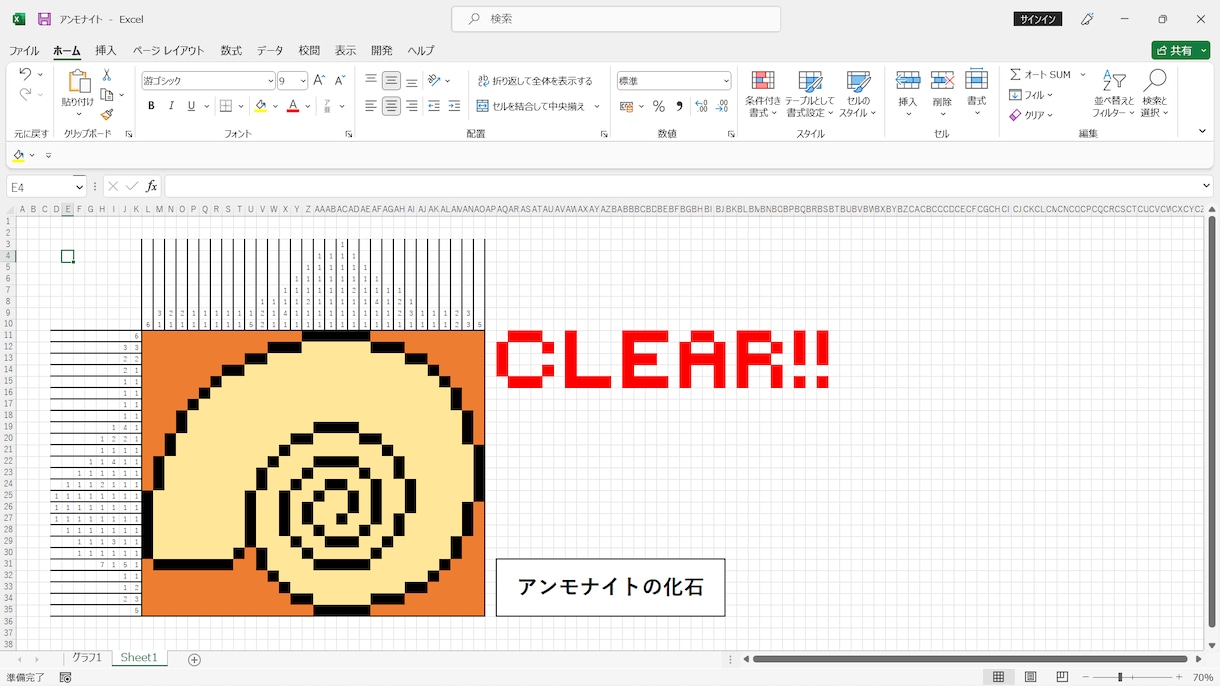The width and height of the screenshot is (1220, 686).
Task: Click the Paste clipboard icon
Action: pyautogui.click(x=78, y=82)
